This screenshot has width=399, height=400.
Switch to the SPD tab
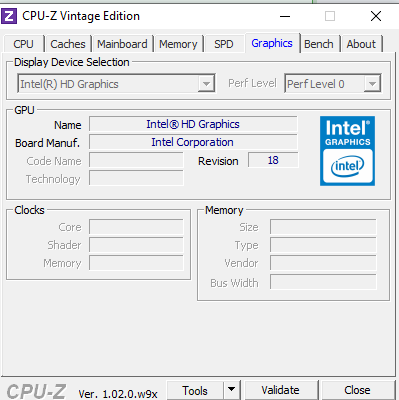tap(224, 44)
